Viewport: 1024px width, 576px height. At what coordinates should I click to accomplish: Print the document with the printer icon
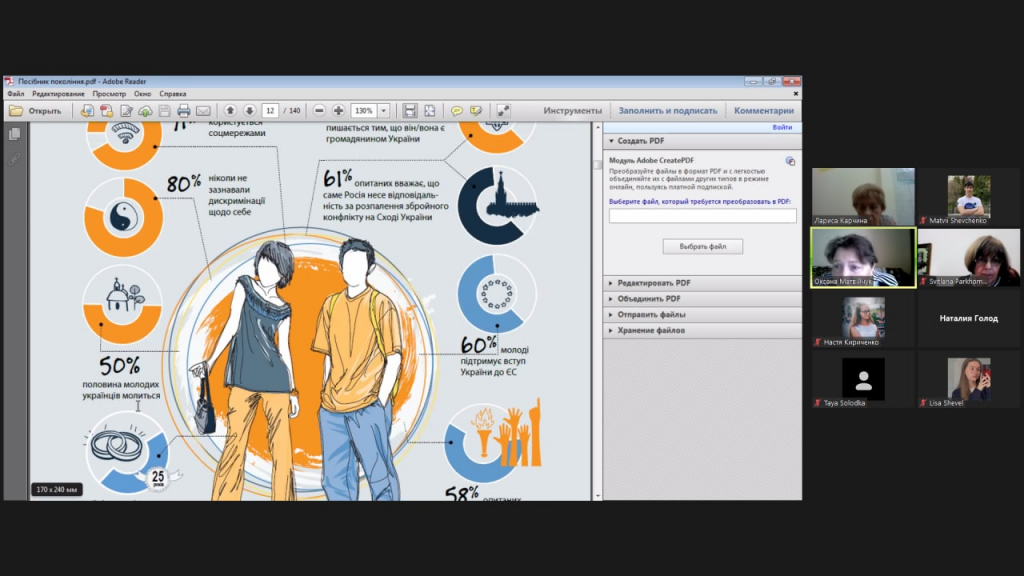(x=184, y=111)
